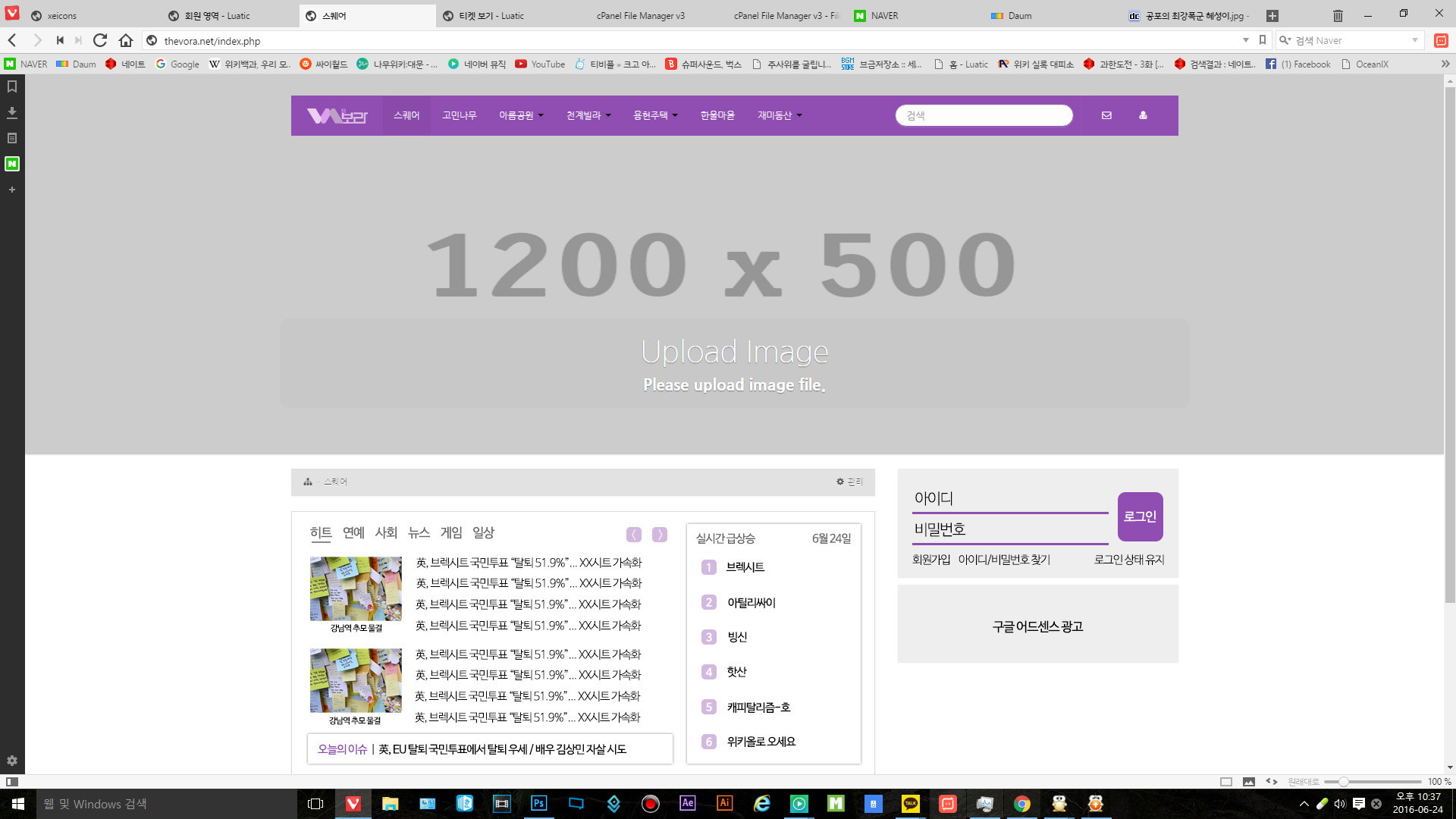
Task: Click the Vivaldi settings gear icon
Action: 12,761
